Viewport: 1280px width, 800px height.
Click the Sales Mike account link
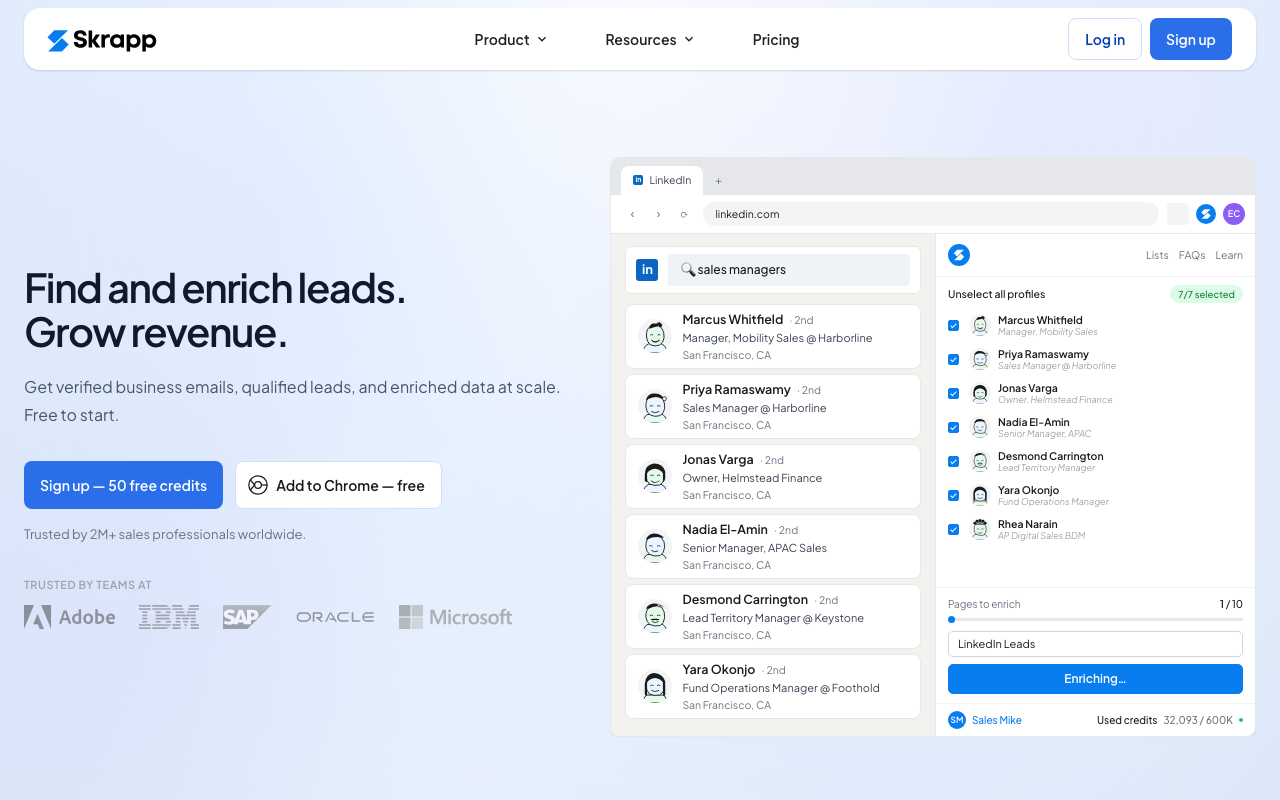click(997, 720)
